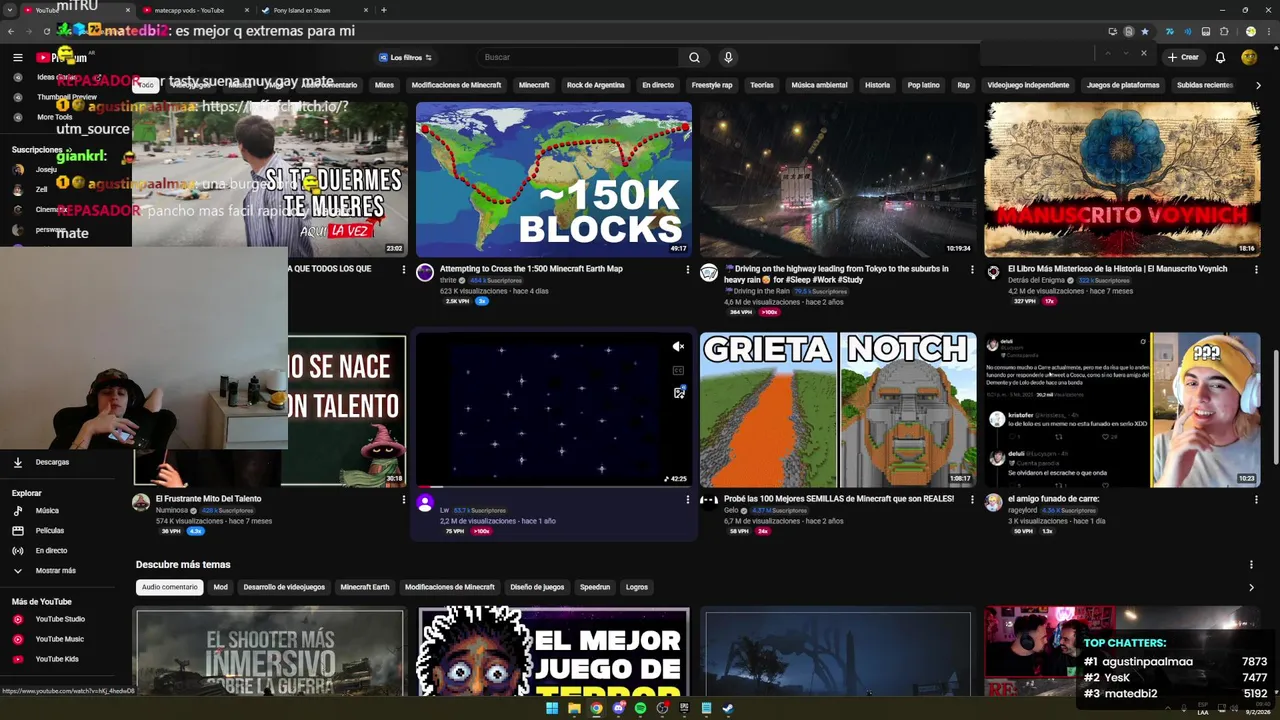Expand Mostrar más in the sidebar
Screen dimensions: 1280x720
tap(55, 571)
